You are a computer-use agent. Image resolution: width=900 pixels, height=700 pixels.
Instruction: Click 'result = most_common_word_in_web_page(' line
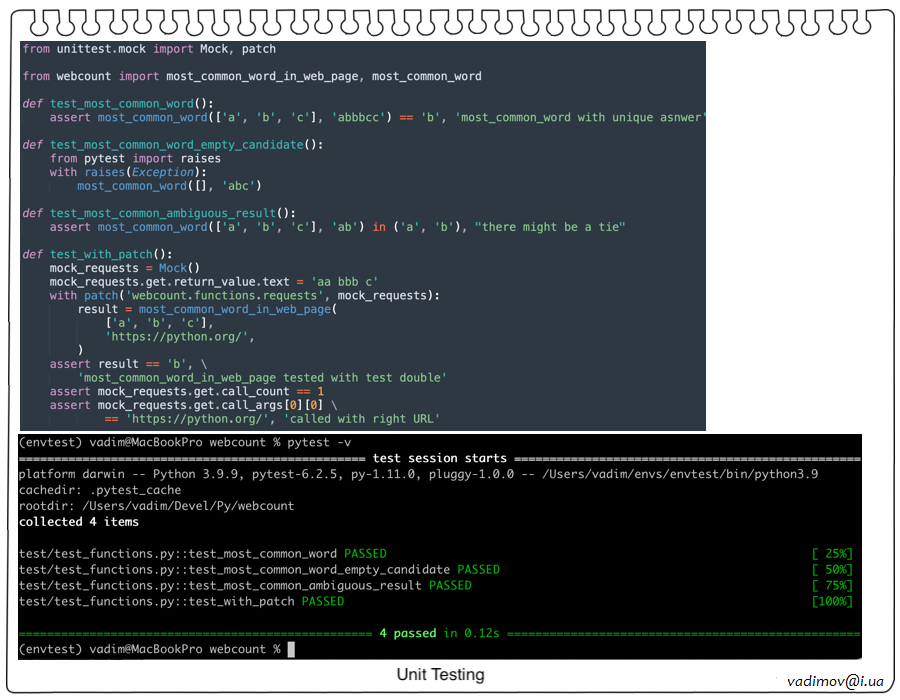[207, 309]
